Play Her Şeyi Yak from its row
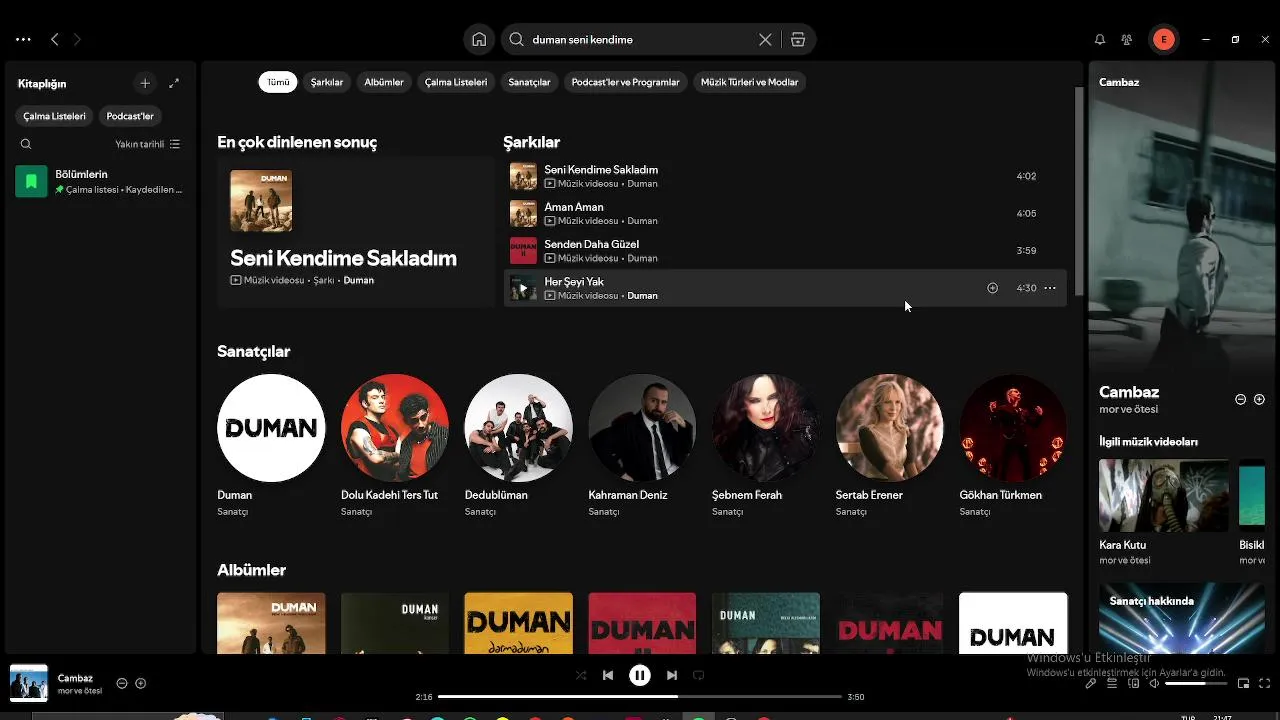 523,288
